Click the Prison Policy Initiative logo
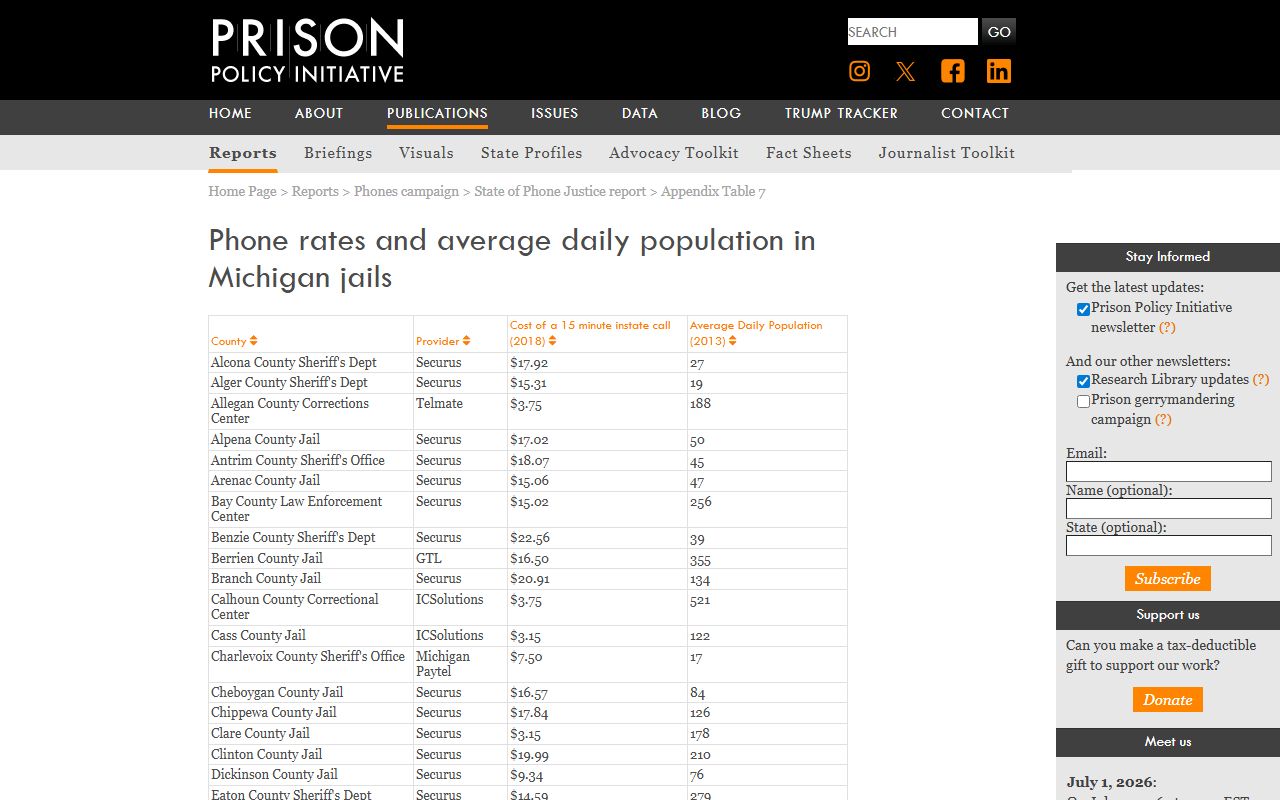This screenshot has width=1280, height=800. 307,50
